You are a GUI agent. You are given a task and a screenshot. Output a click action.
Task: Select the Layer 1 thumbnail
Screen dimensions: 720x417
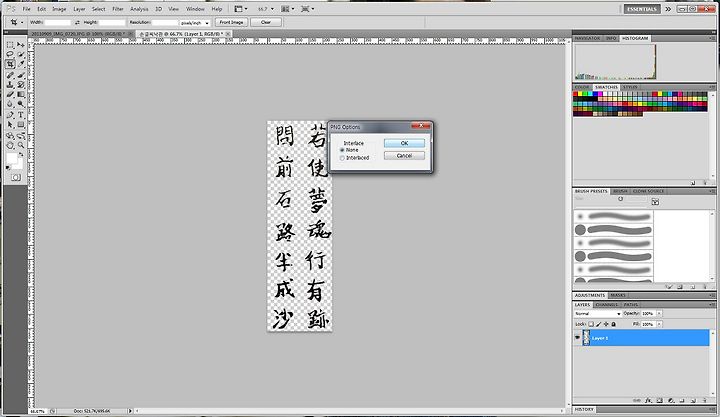[586, 338]
